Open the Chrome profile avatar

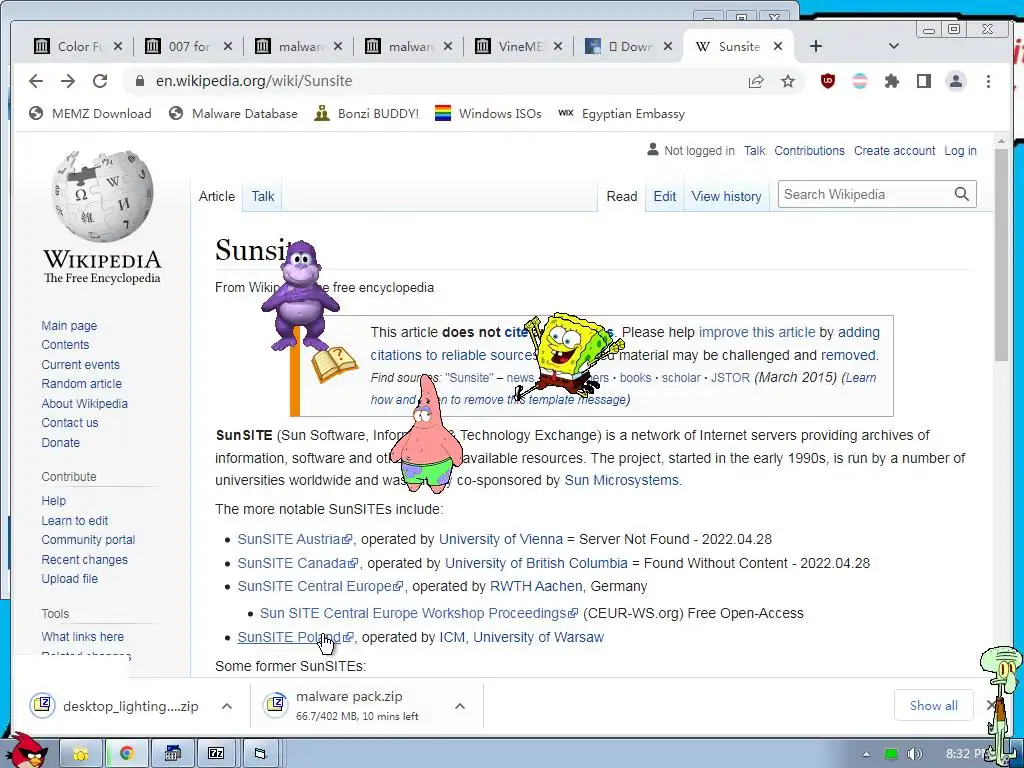[956, 81]
